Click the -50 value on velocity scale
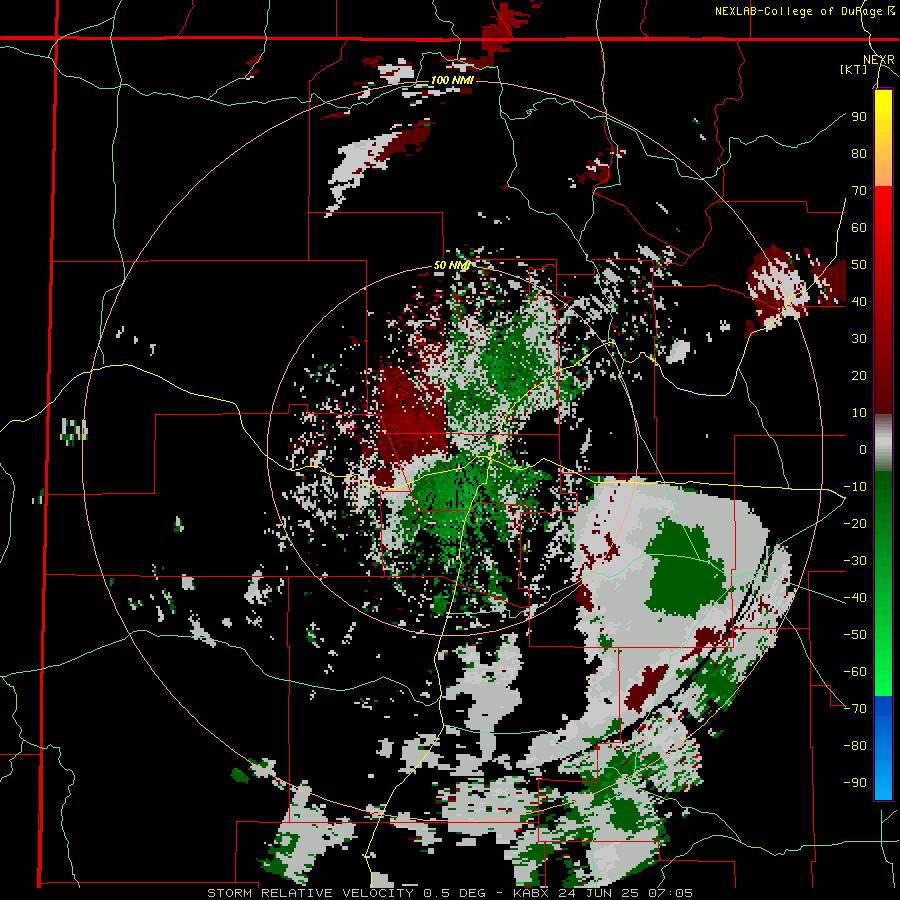 click(855, 634)
